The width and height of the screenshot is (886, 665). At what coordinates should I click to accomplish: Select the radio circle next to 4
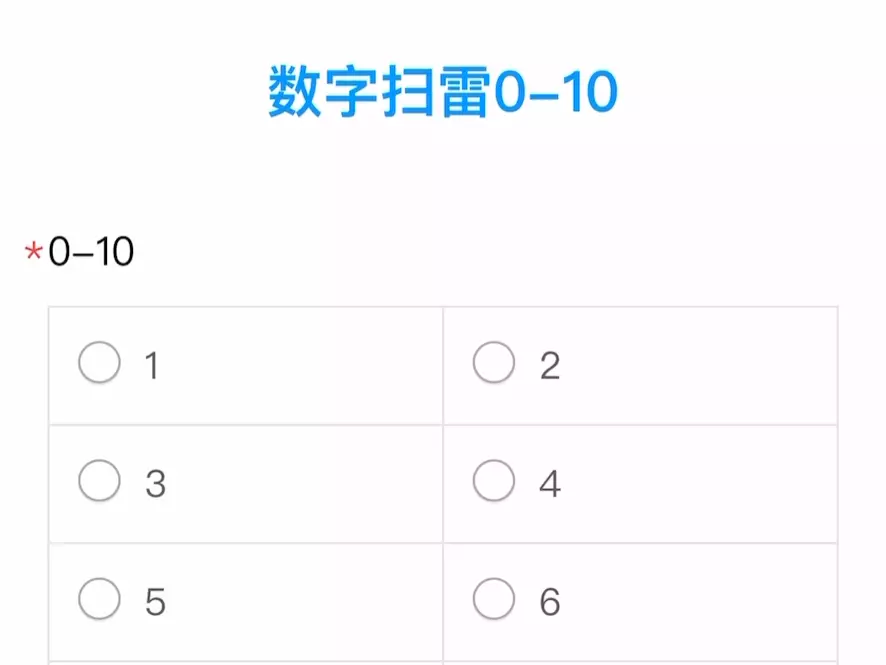(x=493, y=481)
